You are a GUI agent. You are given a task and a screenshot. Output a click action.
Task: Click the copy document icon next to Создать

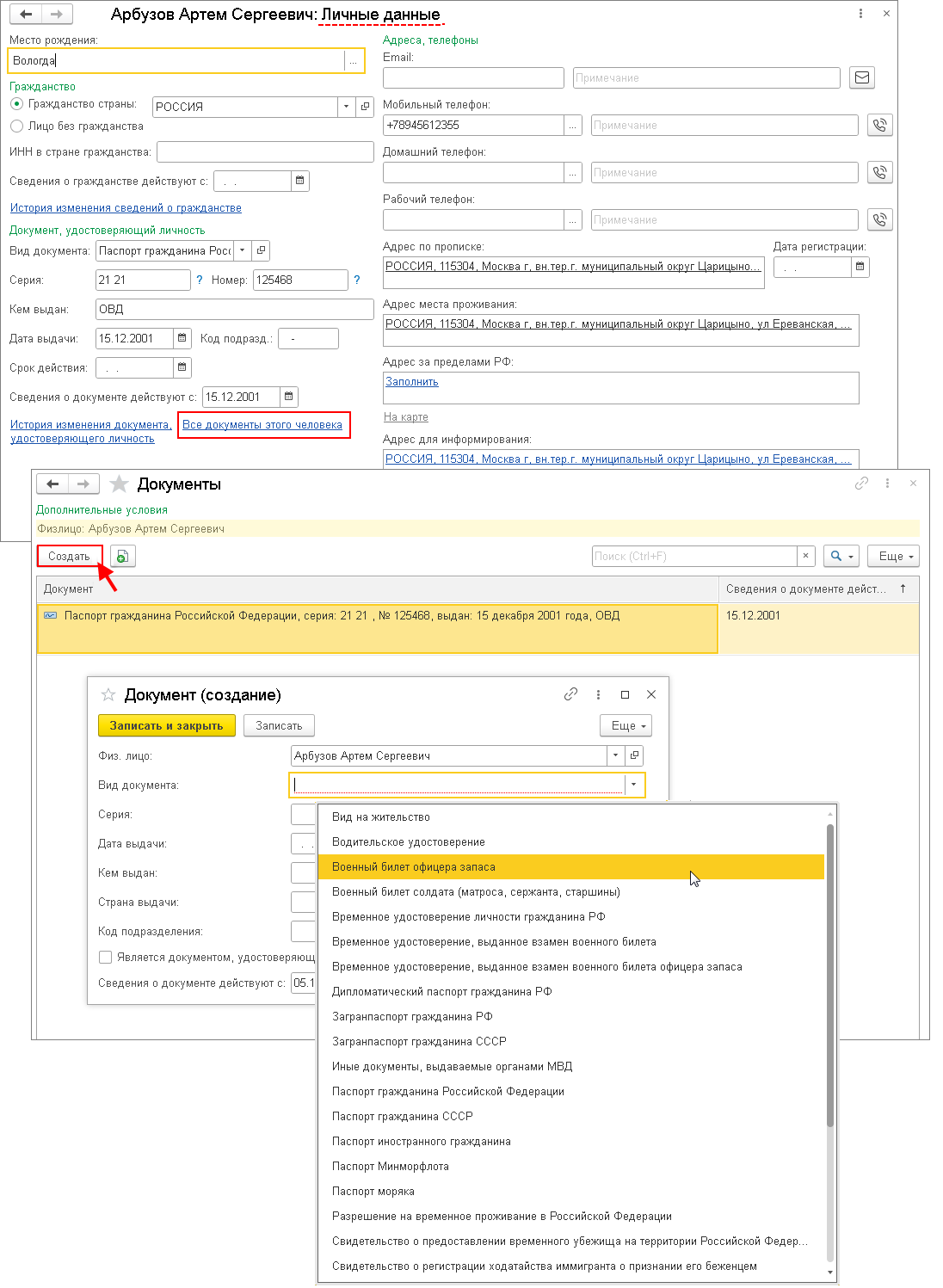pos(122,557)
